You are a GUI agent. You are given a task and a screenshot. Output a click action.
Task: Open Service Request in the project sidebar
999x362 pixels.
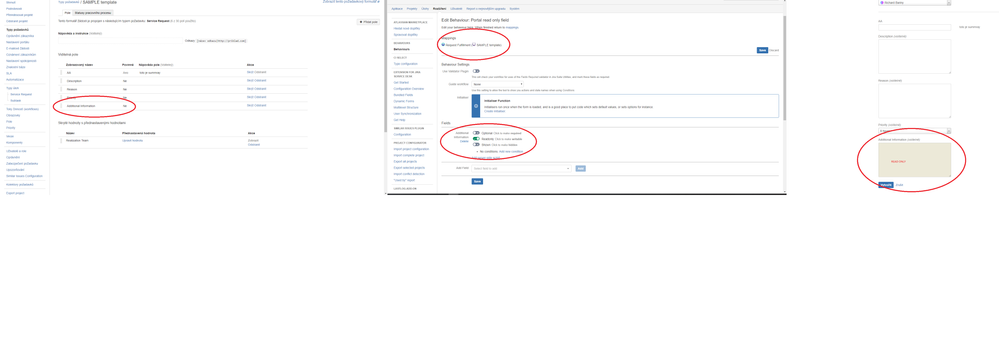tap(21, 94)
